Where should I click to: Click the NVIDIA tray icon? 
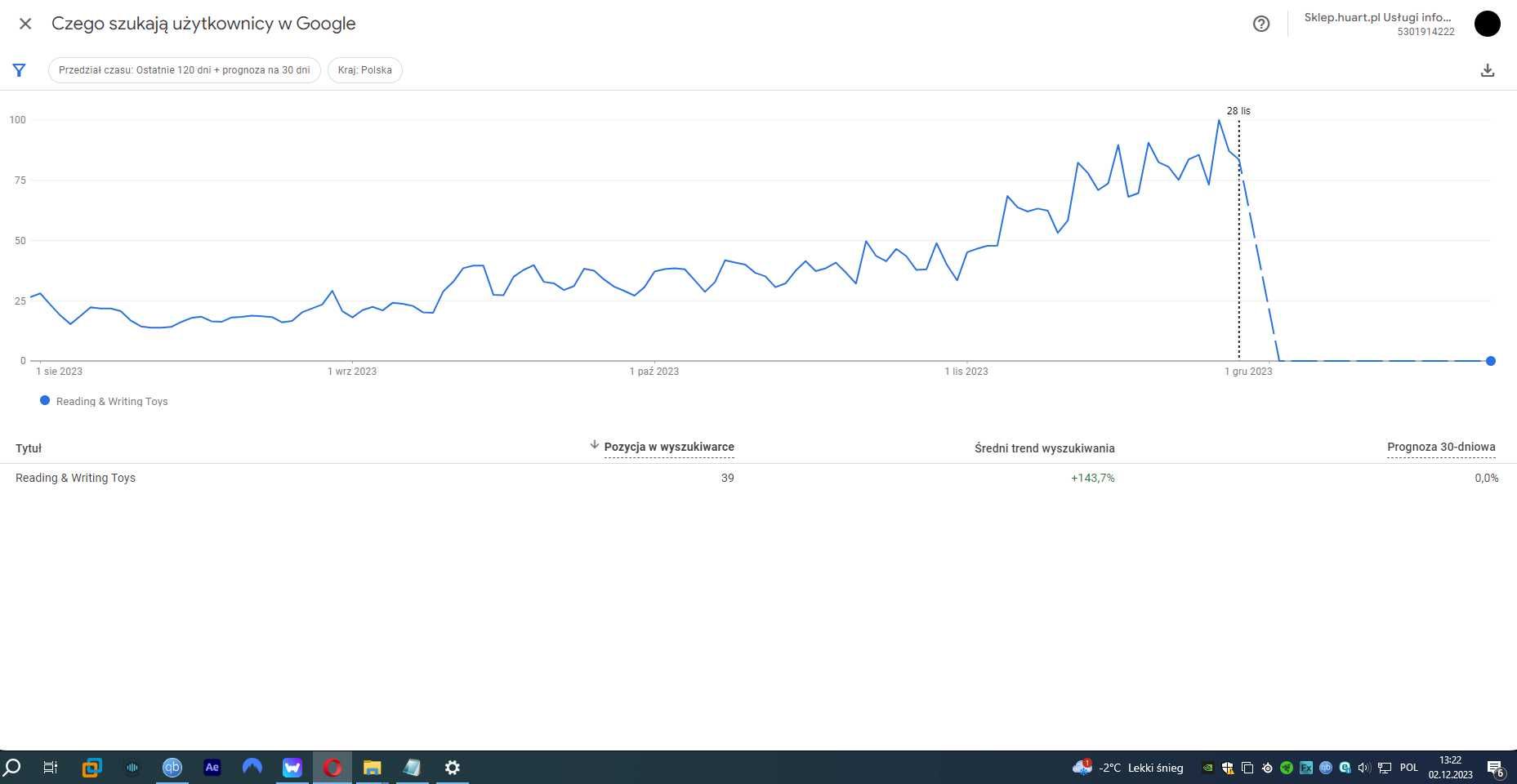coord(1207,768)
